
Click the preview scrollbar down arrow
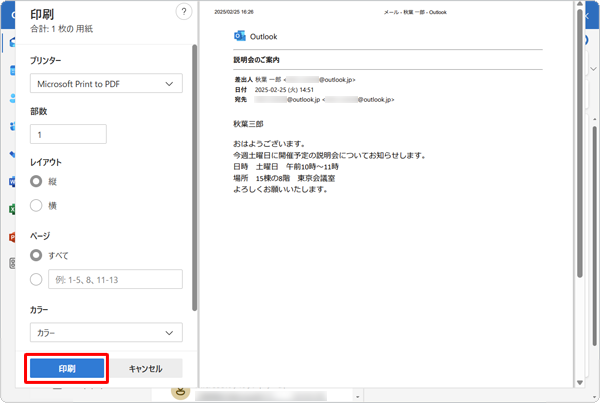tap(580, 382)
